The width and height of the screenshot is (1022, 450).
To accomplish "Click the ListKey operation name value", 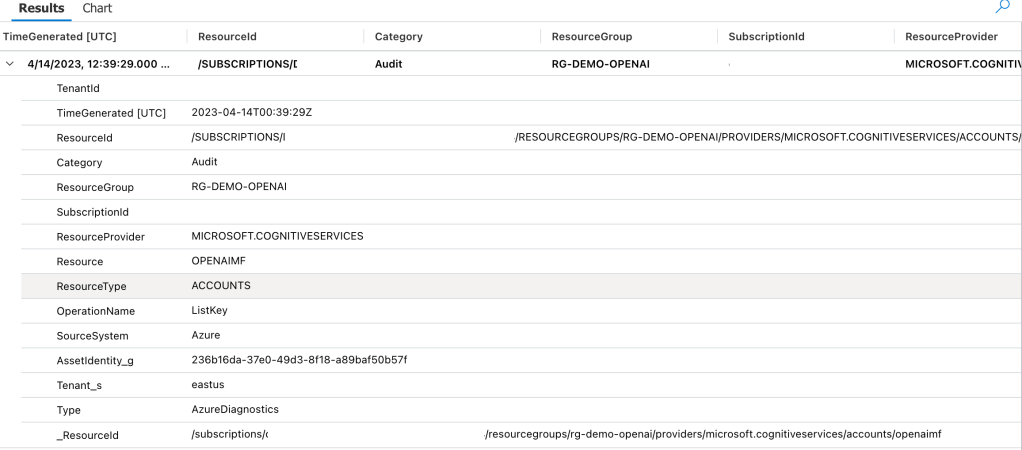I will pyautogui.click(x=209, y=311).
